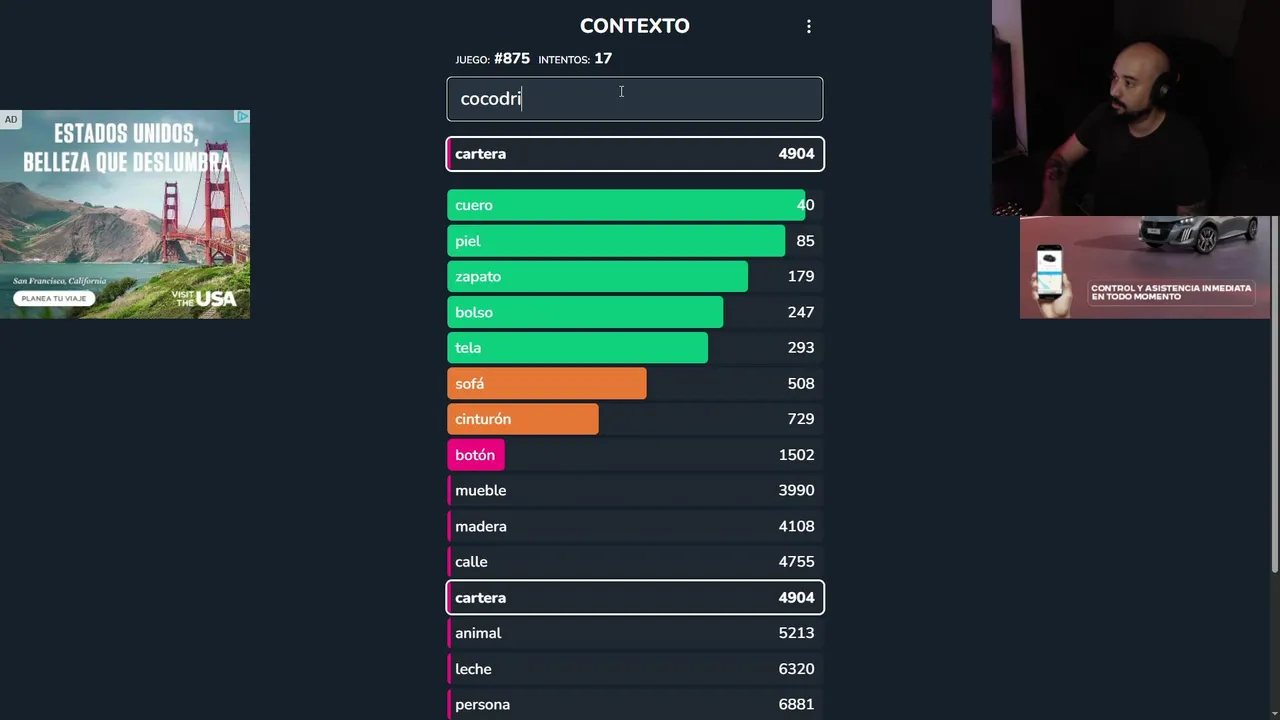Click the zapato guess row
The width and height of the screenshot is (1280, 720).
tap(635, 277)
